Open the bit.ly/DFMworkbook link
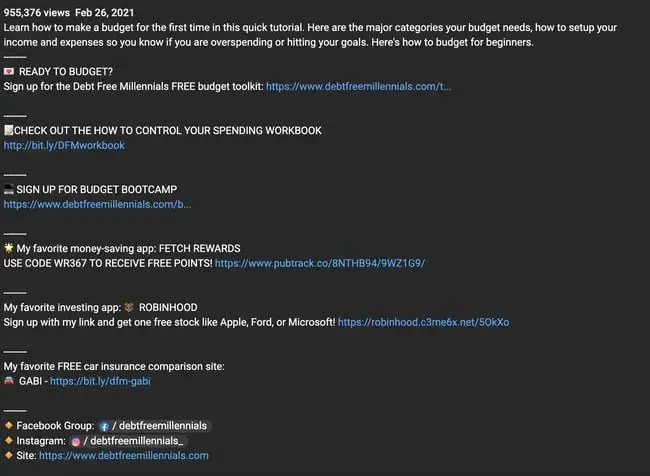 pos(64,146)
